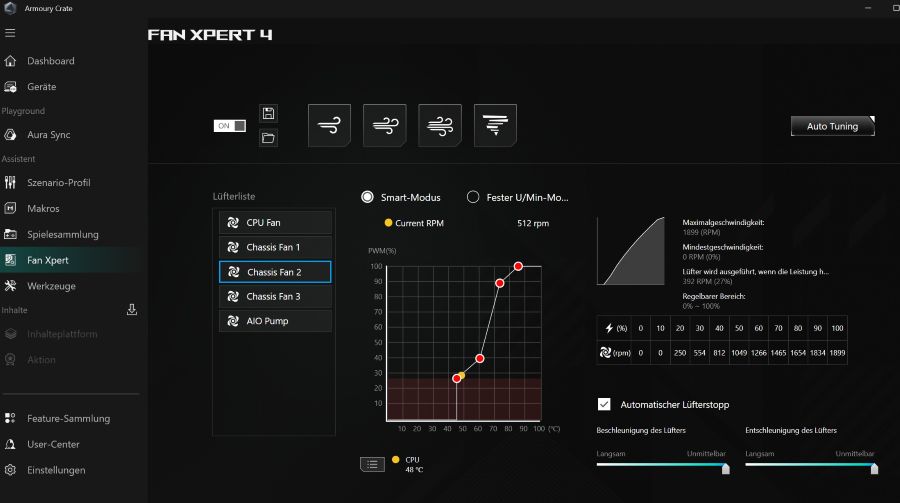900x503 pixels.
Task: Select CPU Fan in the Lüfterliste
Action: click(x=275, y=222)
